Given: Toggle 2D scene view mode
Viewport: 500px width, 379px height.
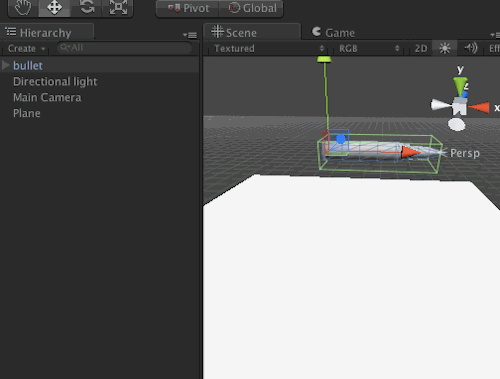Looking at the screenshot, I should 421,49.
